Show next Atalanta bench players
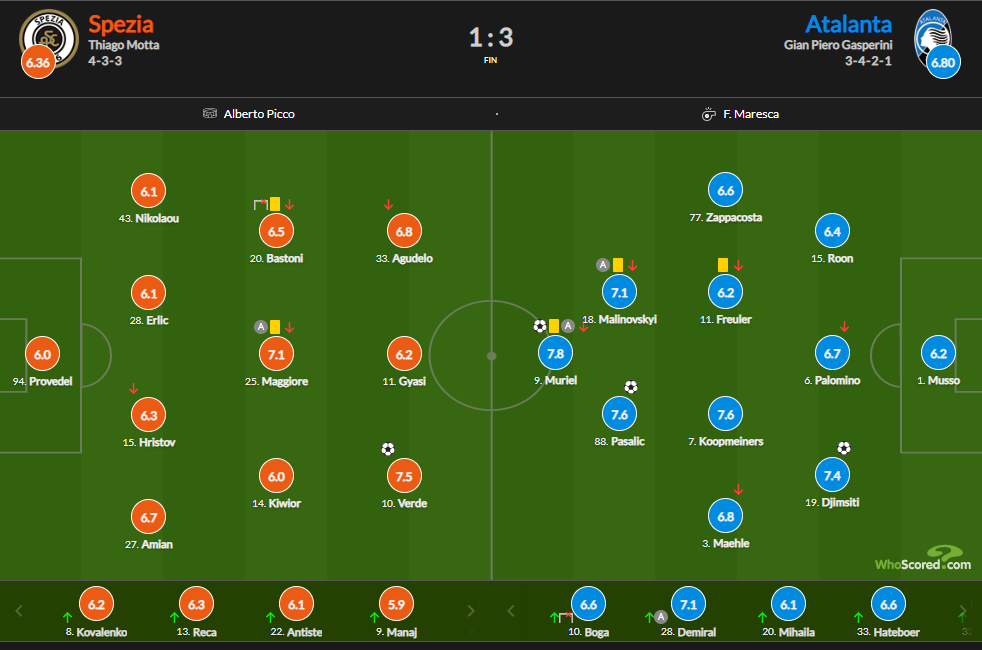The height and width of the screenshot is (650, 982). point(962,610)
